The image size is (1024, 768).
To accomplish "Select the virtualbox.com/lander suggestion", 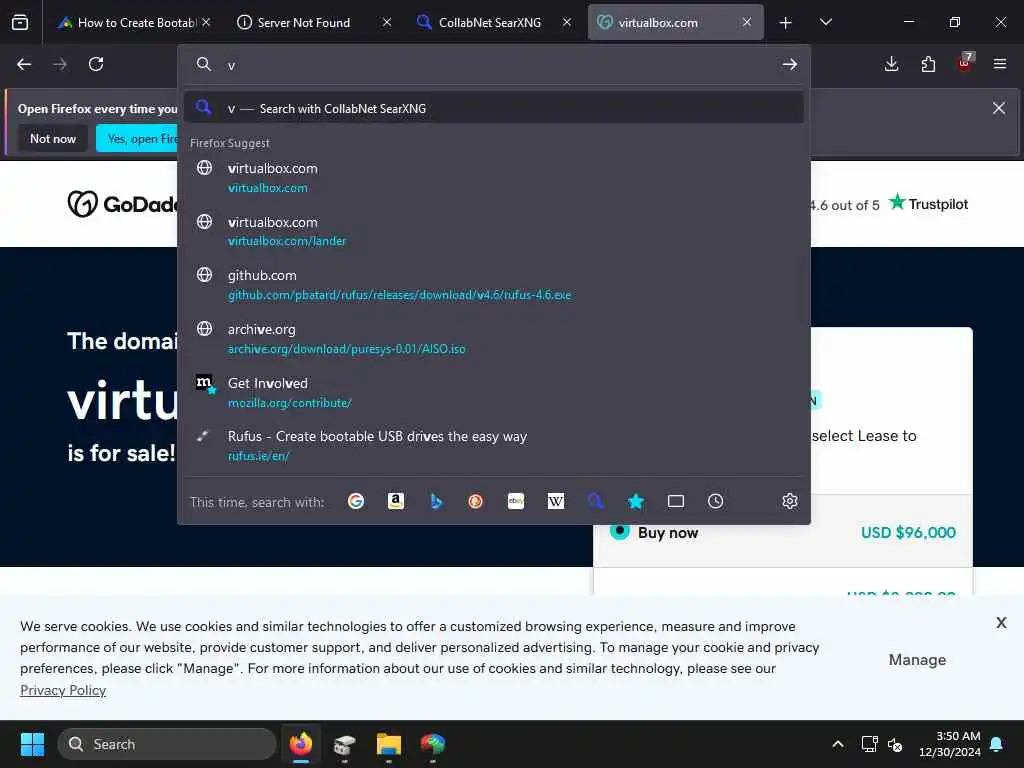I will [494, 231].
